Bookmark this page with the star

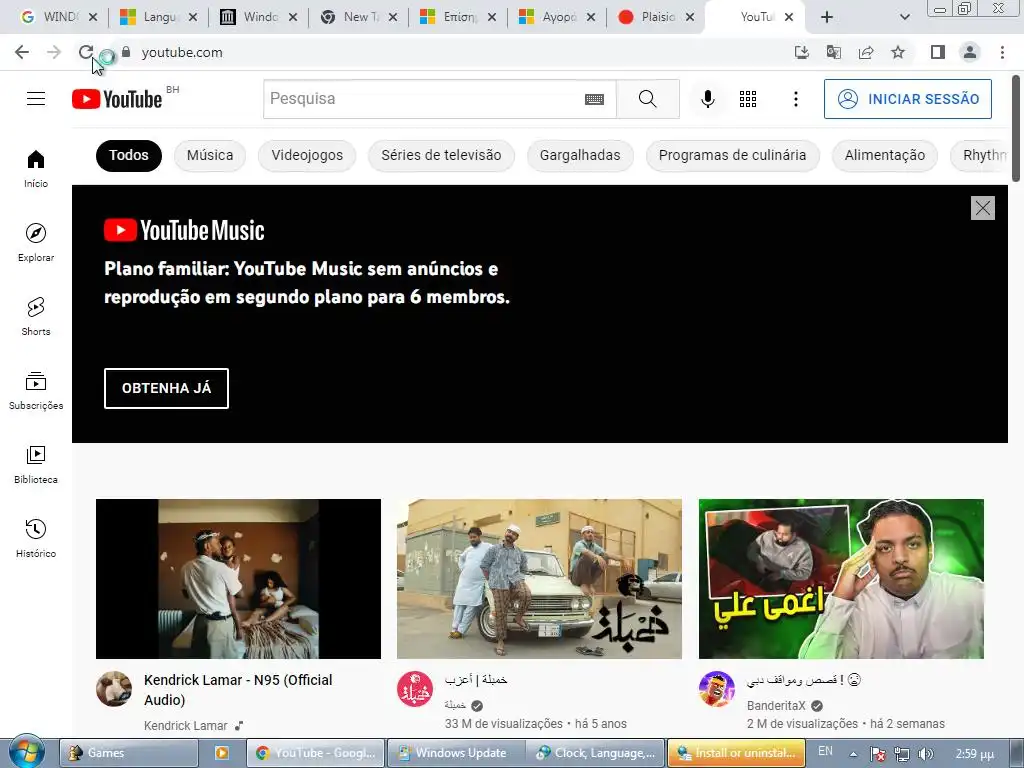point(898,52)
